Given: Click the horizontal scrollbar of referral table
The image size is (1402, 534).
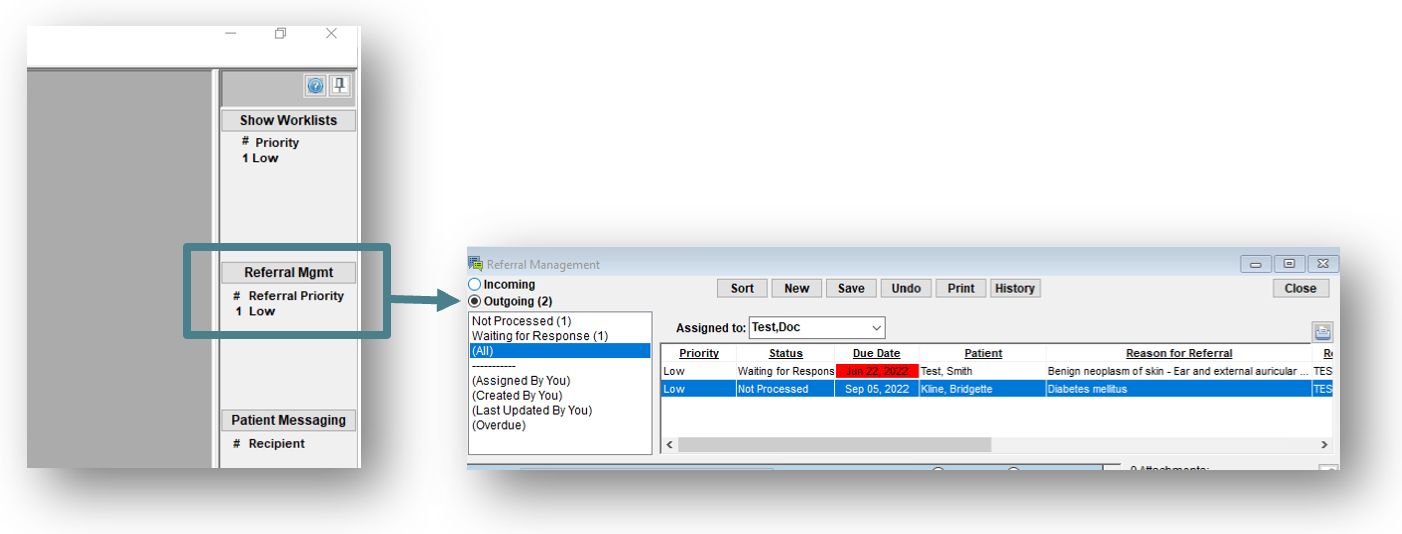Looking at the screenshot, I should 835,444.
